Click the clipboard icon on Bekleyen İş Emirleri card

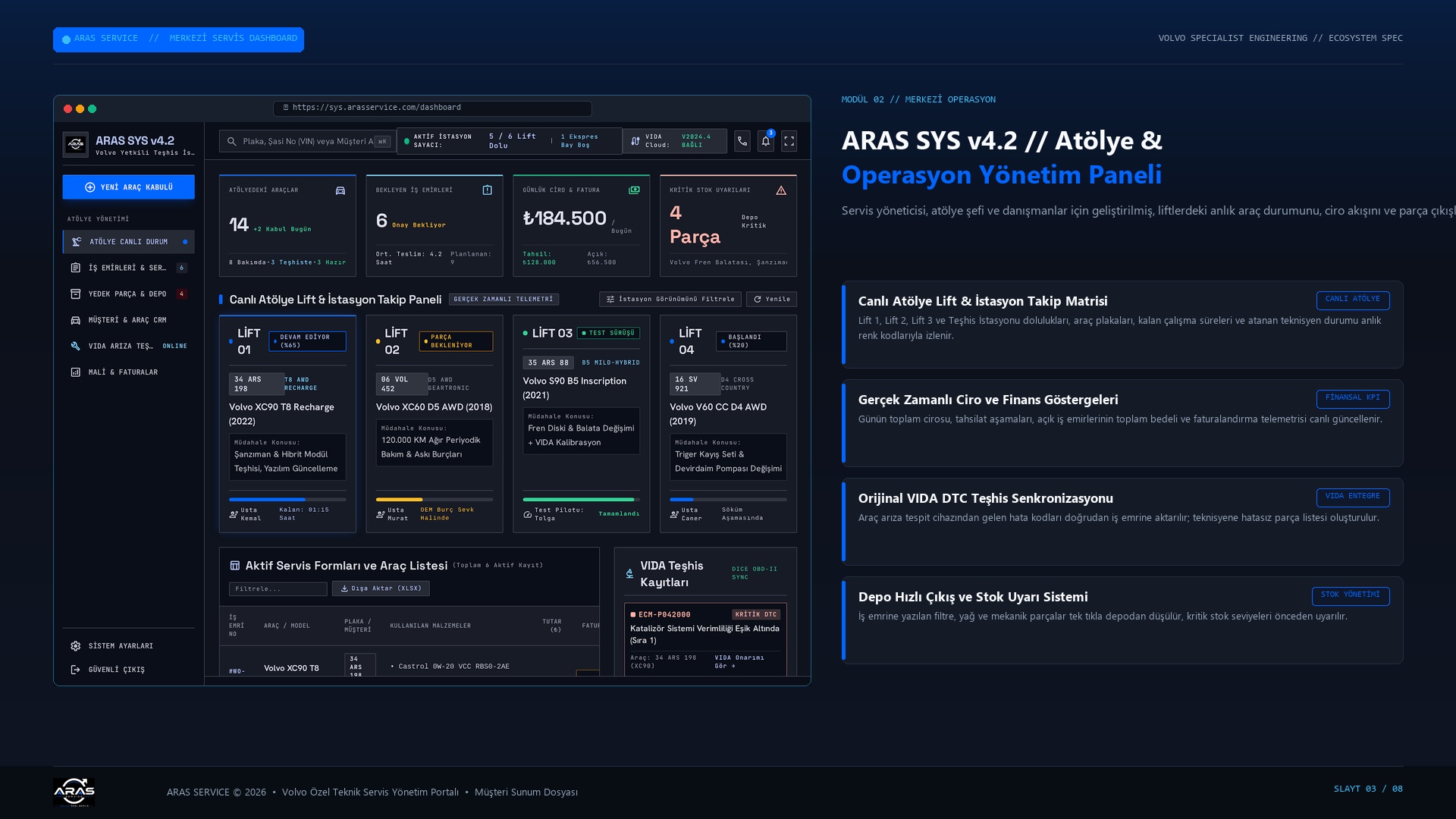tap(488, 190)
